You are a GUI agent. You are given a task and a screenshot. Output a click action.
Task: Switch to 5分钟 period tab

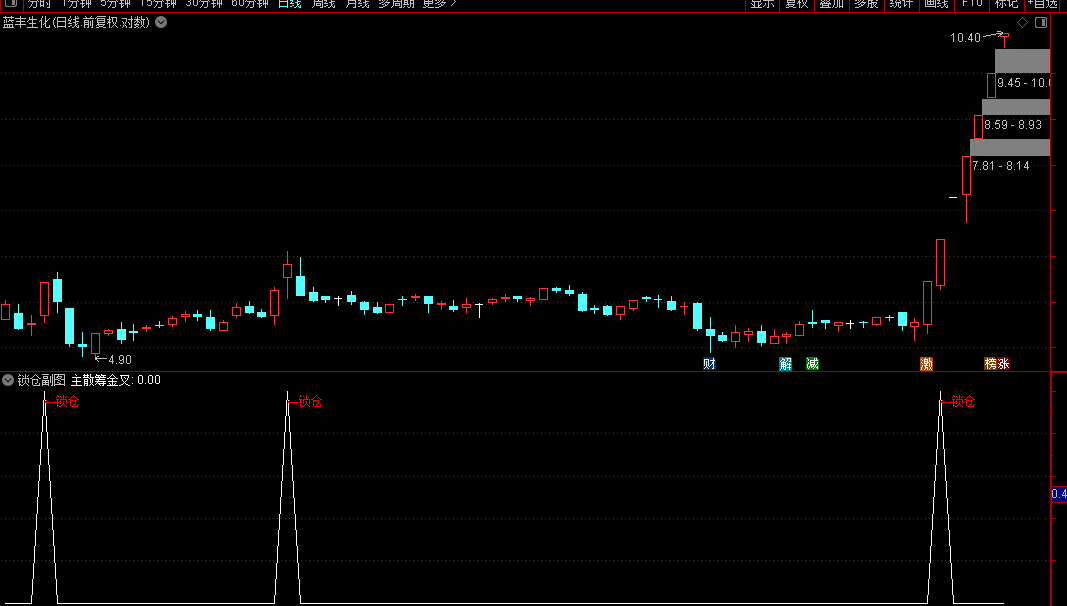[116, 3]
